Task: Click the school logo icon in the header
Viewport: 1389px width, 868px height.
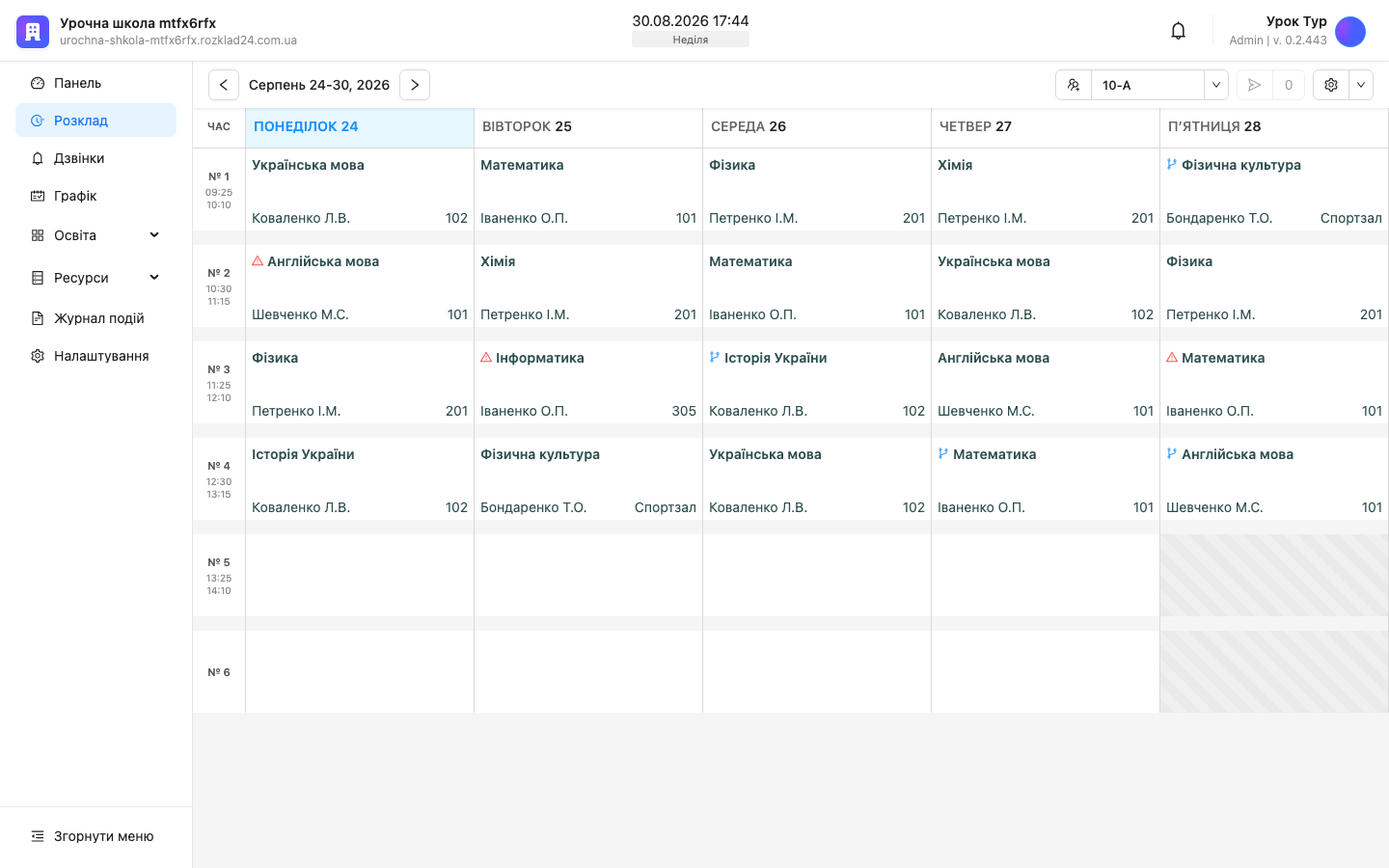Action: tap(33, 32)
